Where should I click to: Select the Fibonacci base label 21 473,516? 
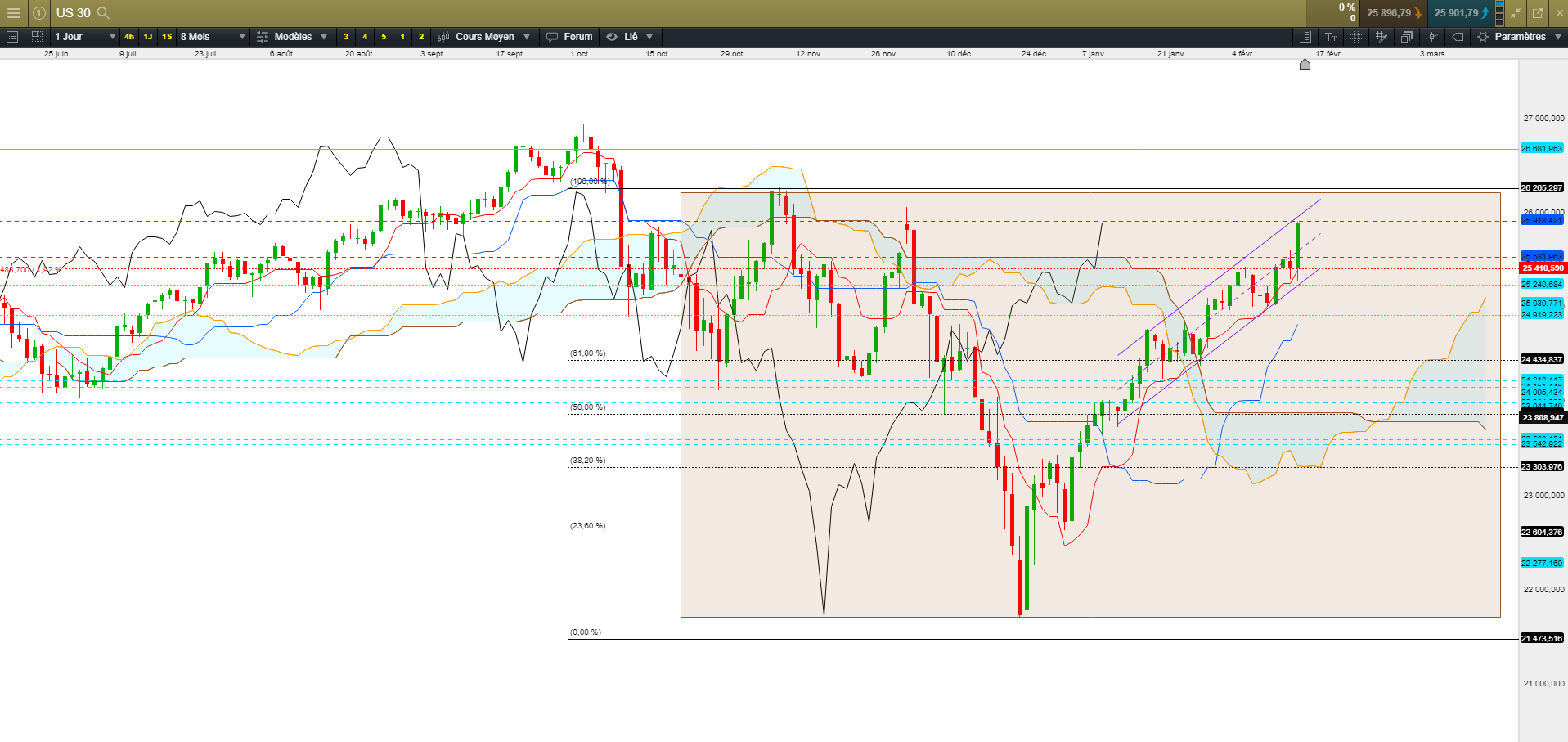coord(1542,639)
